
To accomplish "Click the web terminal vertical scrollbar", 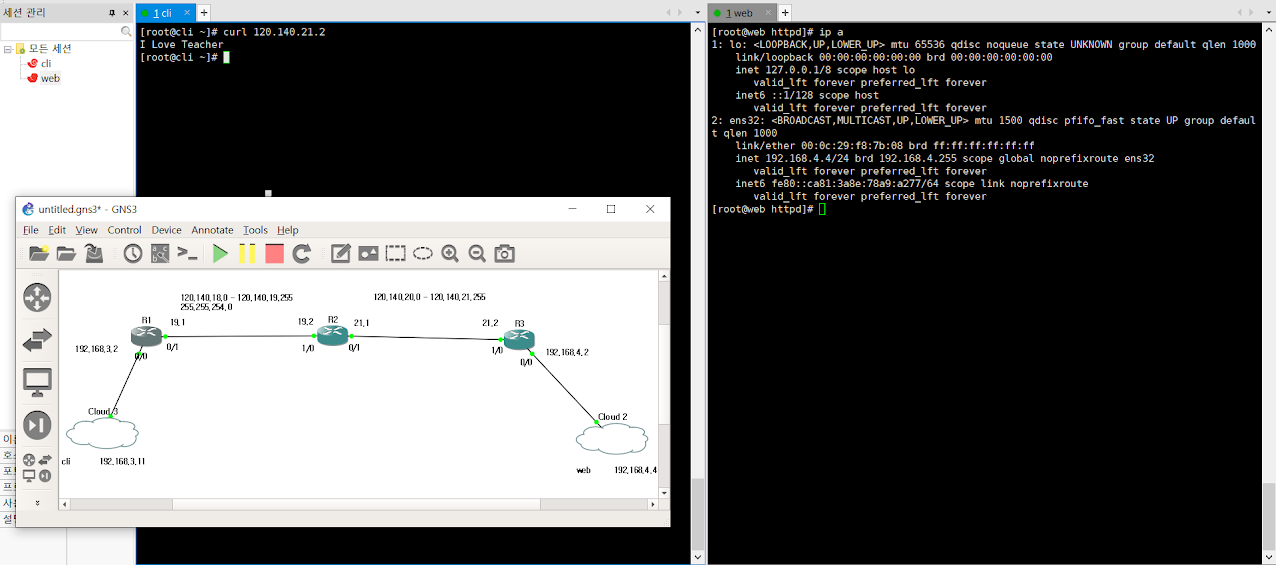I will click(x=1269, y=295).
